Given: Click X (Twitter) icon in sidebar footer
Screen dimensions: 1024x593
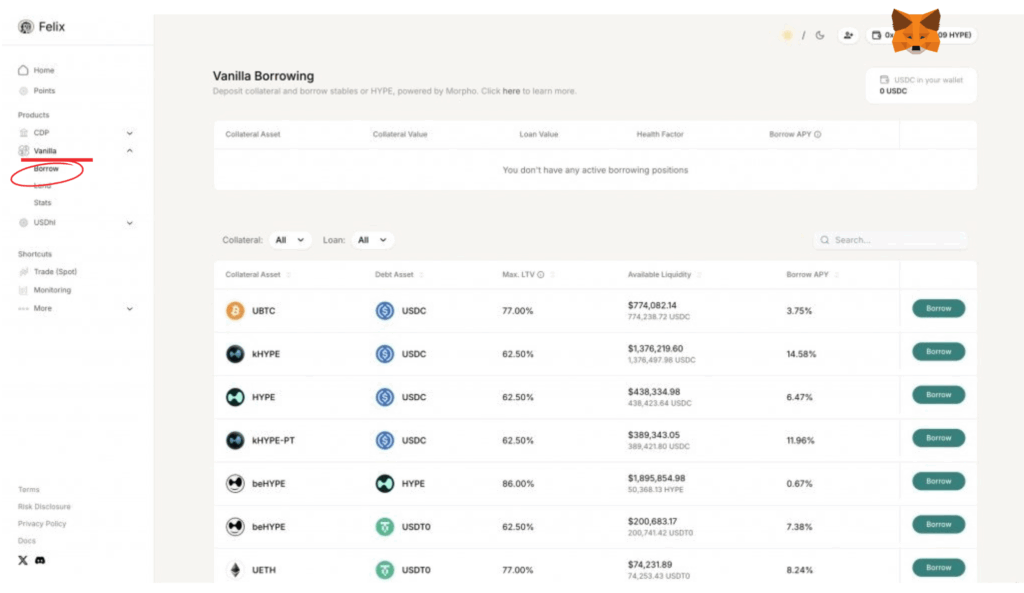Looking at the screenshot, I should click(x=23, y=560).
